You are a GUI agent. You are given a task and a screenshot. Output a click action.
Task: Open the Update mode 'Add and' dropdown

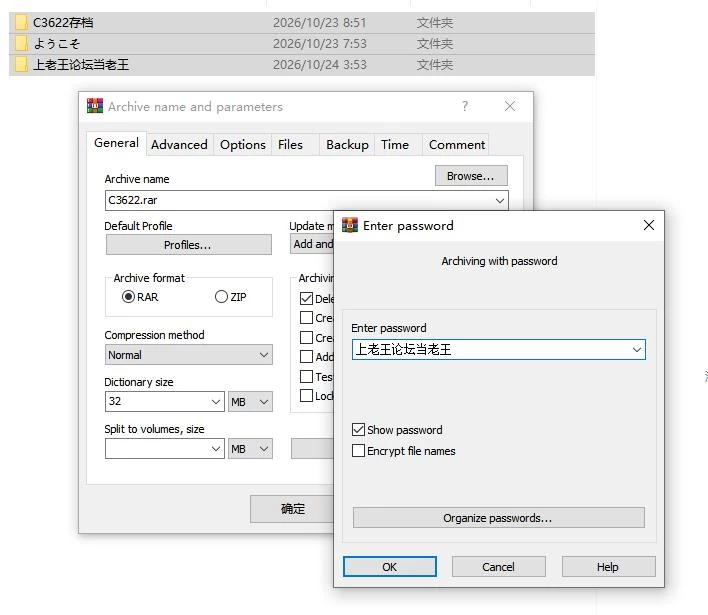point(312,244)
